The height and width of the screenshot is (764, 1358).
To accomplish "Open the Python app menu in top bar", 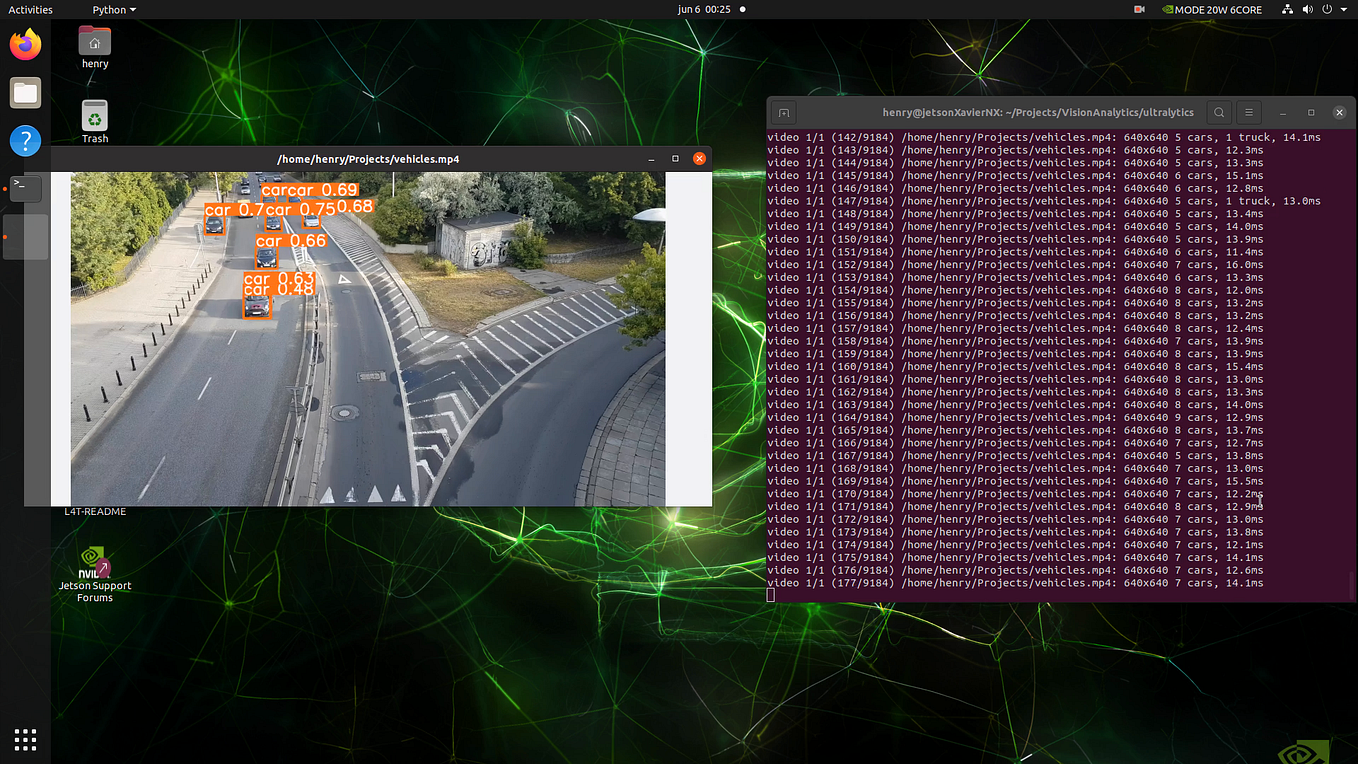I will [114, 9].
